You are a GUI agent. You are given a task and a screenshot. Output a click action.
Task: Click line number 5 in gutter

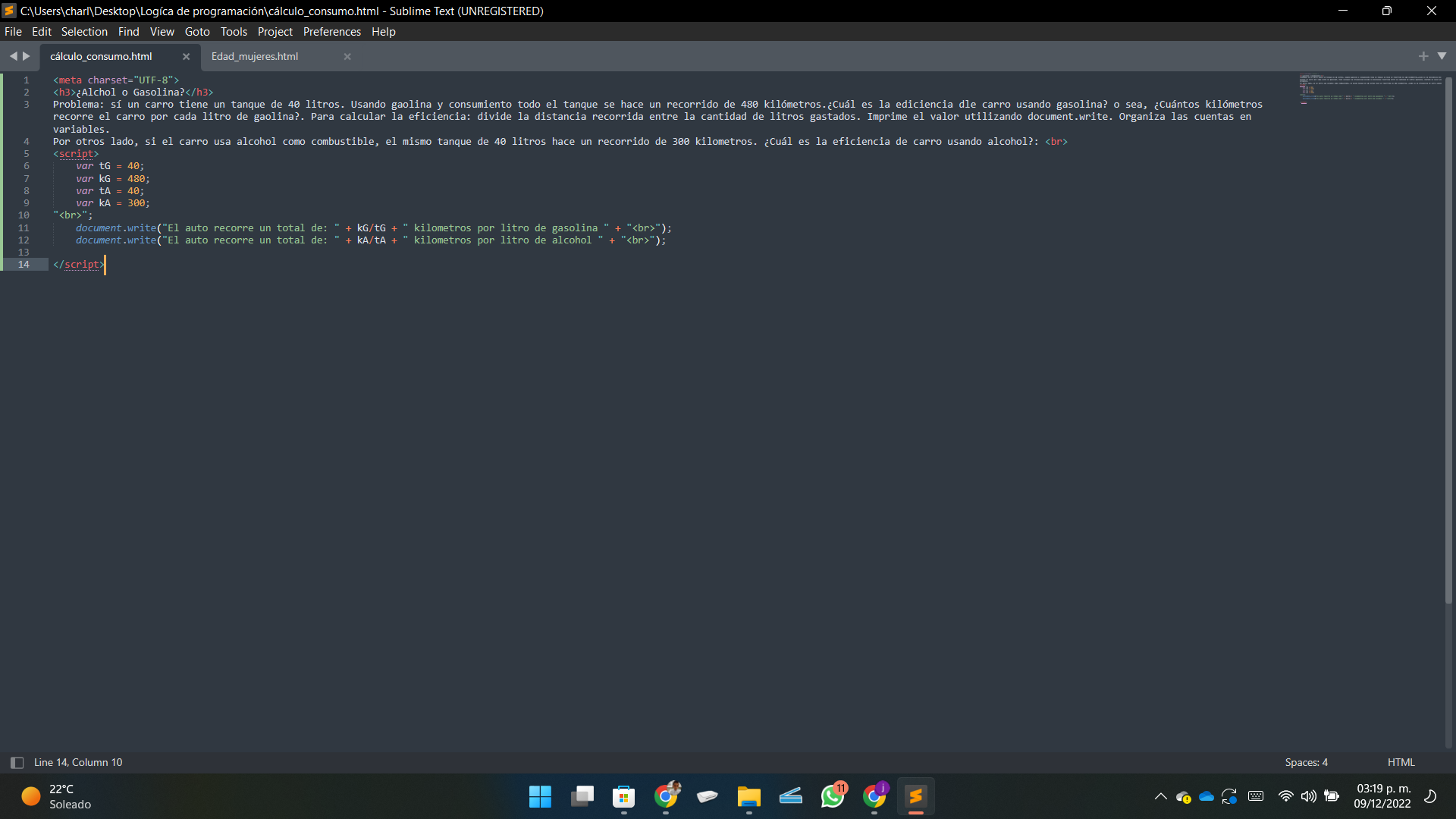[x=27, y=154]
